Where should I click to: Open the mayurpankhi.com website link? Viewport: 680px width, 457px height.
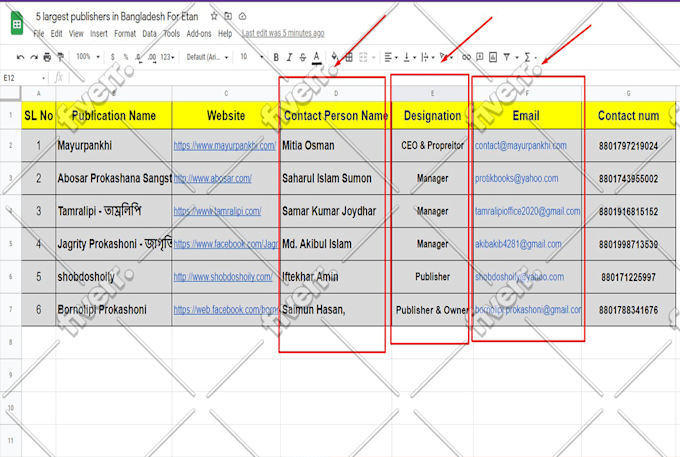click(225, 146)
